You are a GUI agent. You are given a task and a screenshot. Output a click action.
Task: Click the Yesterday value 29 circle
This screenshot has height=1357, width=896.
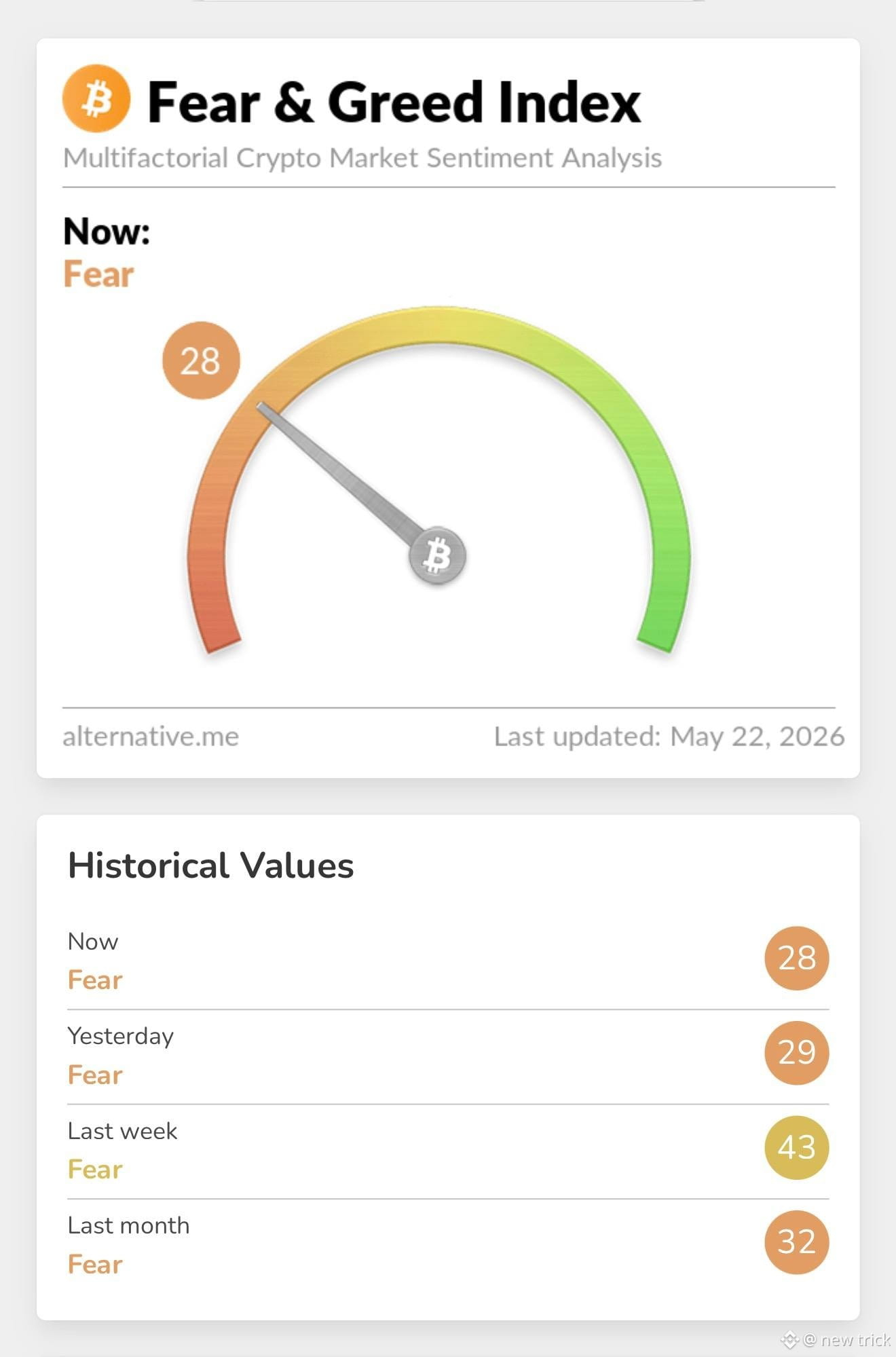(x=797, y=1052)
